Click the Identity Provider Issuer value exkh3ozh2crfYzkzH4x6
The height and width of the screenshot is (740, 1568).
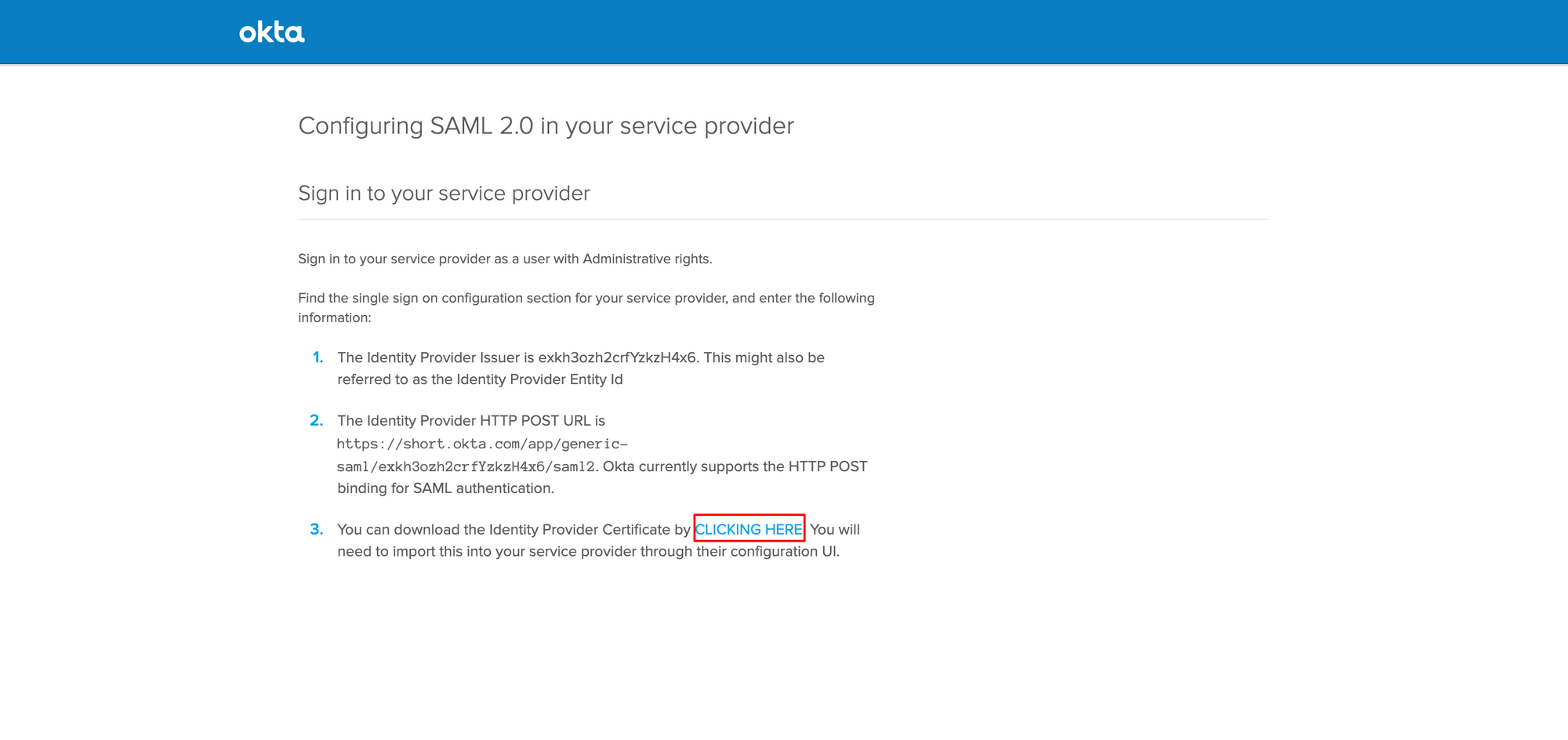point(617,357)
